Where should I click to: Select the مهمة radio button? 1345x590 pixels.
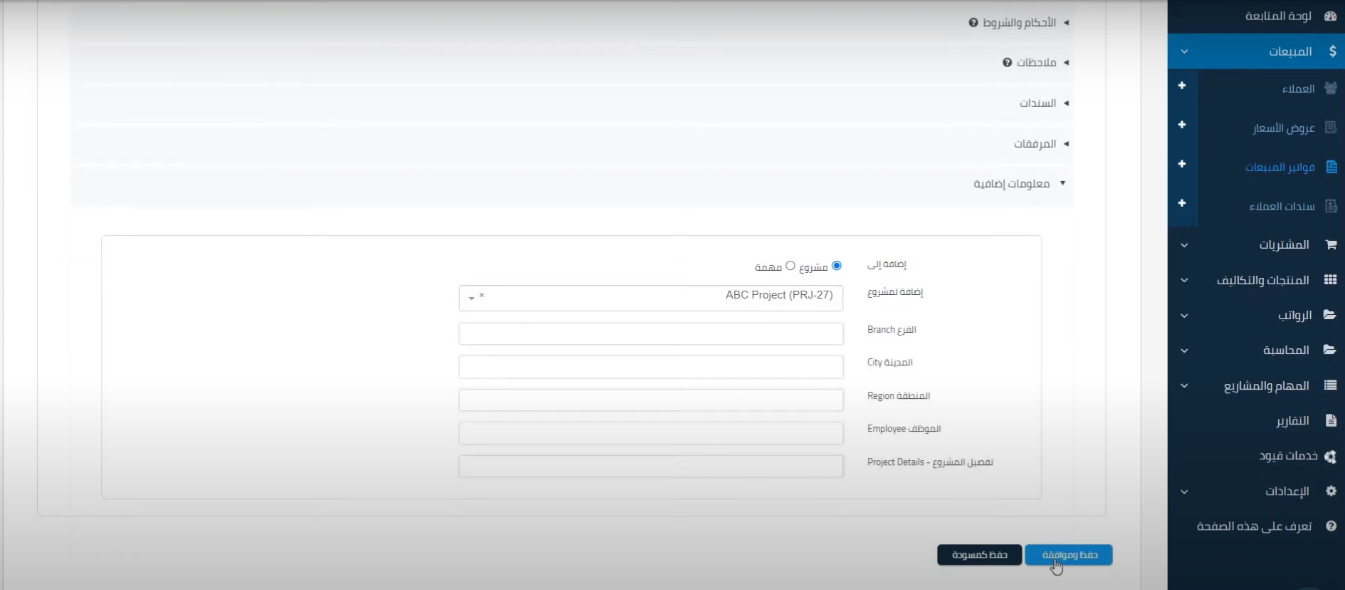coord(790,266)
